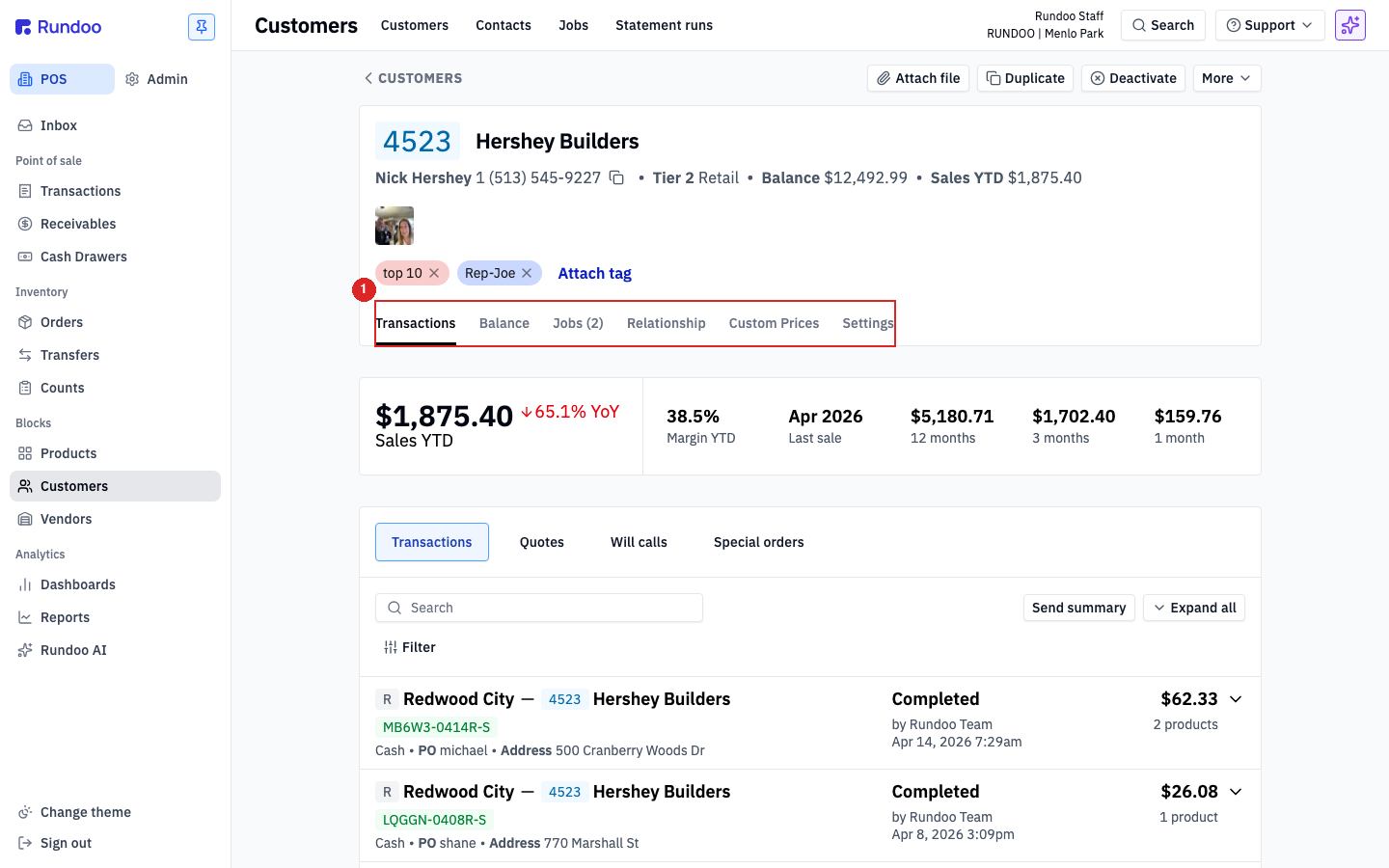Click Expand all button
Image resolution: width=1389 pixels, height=868 pixels.
point(1194,608)
